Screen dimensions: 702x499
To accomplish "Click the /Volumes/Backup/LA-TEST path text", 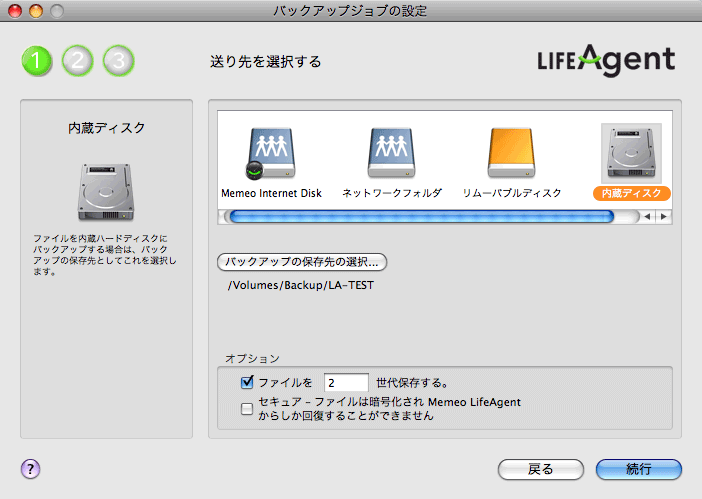I will click(301, 286).
